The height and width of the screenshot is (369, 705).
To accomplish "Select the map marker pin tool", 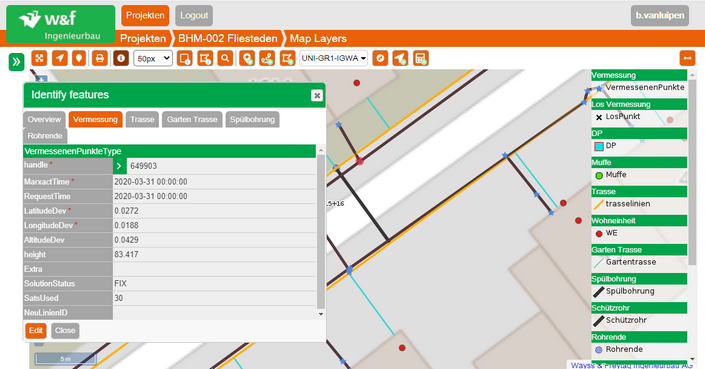I will pyautogui.click(x=79, y=58).
